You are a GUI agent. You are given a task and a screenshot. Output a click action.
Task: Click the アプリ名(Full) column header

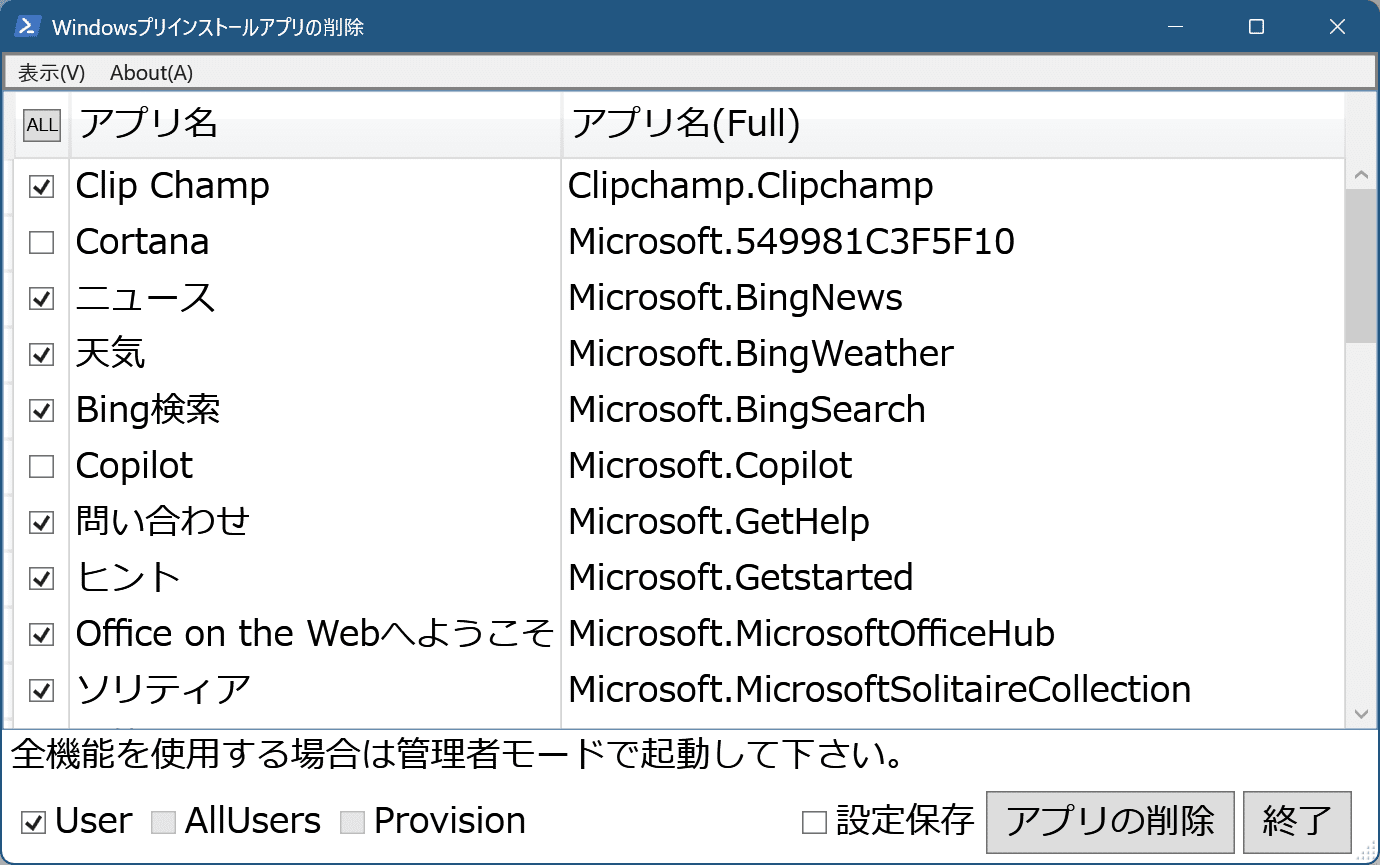point(953,125)
